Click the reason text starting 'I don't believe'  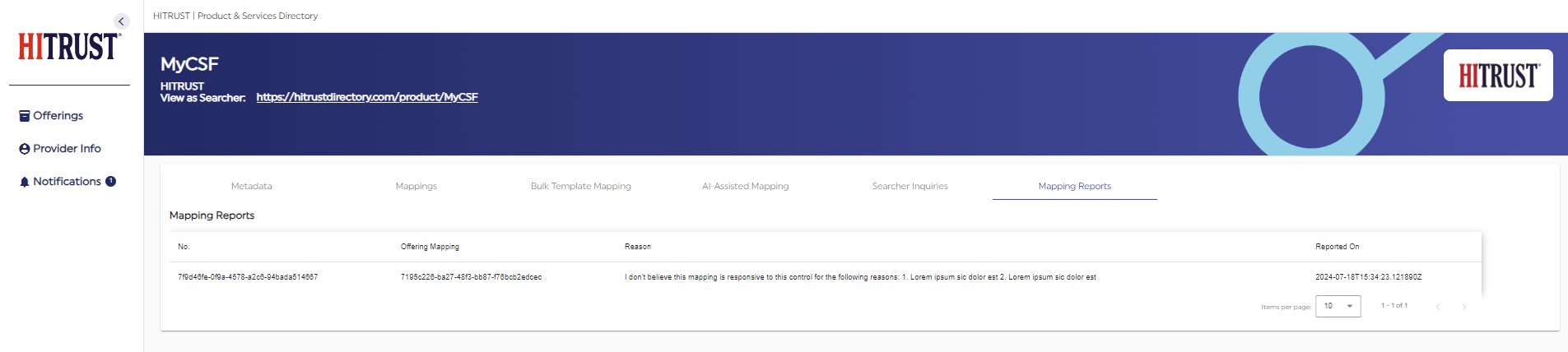point(860,277)
